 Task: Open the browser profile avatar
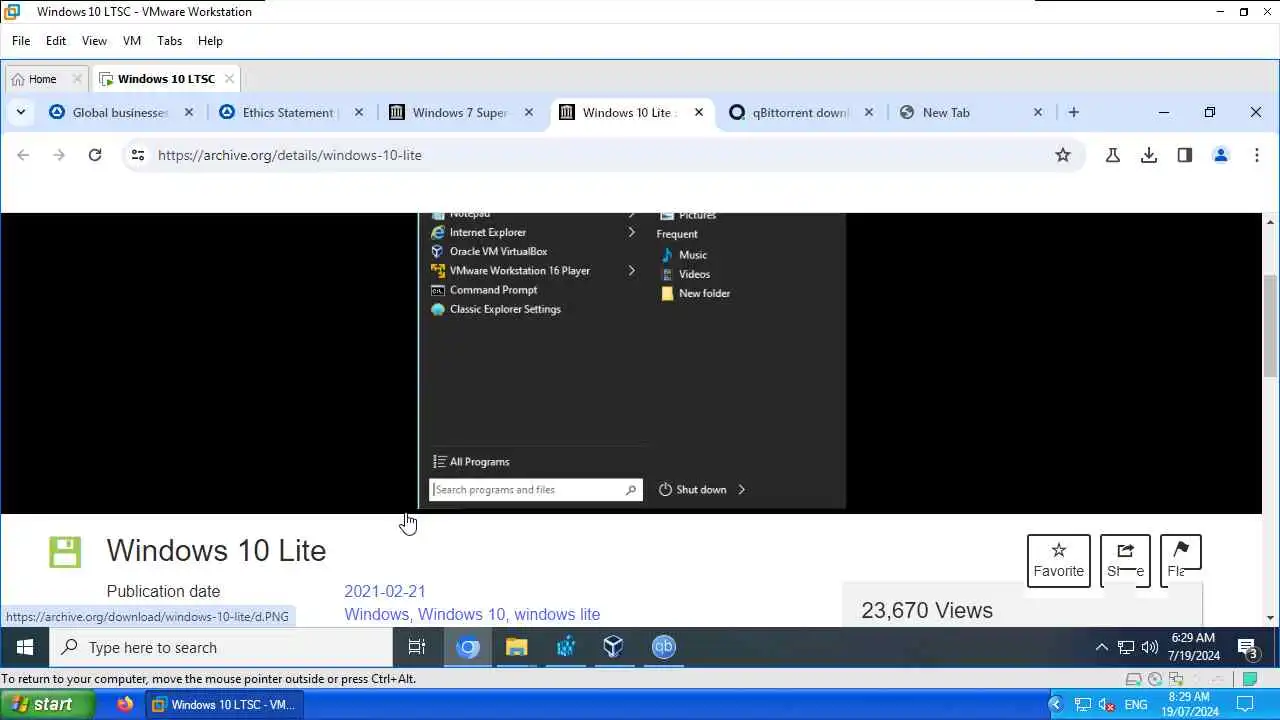[1221, 155]
